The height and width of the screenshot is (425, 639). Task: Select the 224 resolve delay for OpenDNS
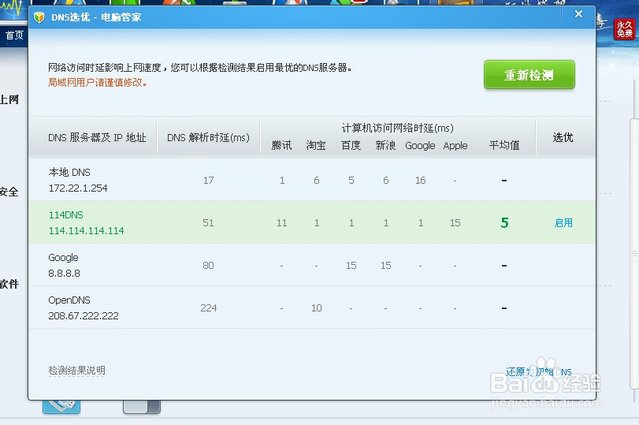click(x=208, y=308)
